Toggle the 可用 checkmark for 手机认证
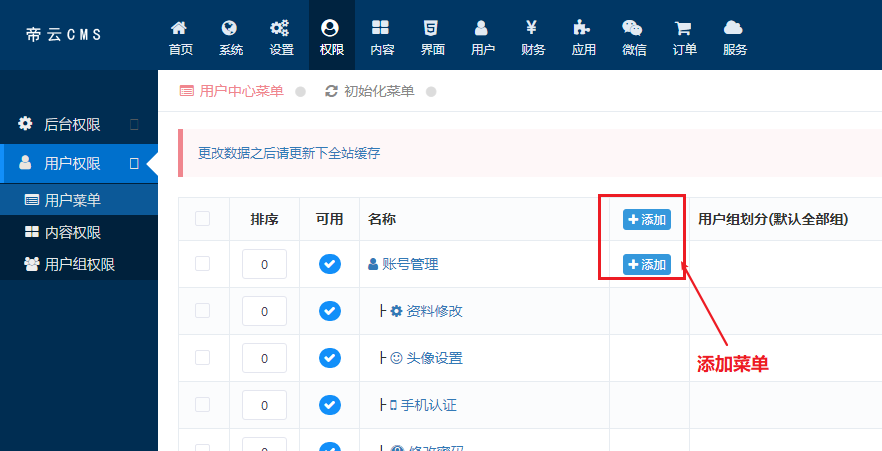Viewport: 882px width, 451px height. point(330,404)
